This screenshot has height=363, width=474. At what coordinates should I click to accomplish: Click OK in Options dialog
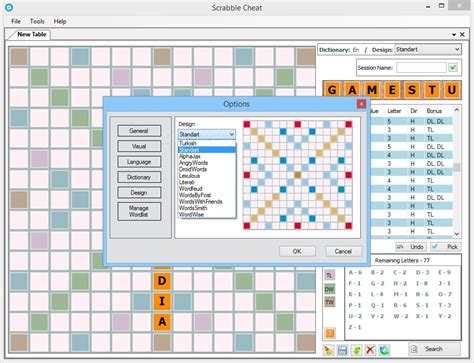tap(297, 251)
